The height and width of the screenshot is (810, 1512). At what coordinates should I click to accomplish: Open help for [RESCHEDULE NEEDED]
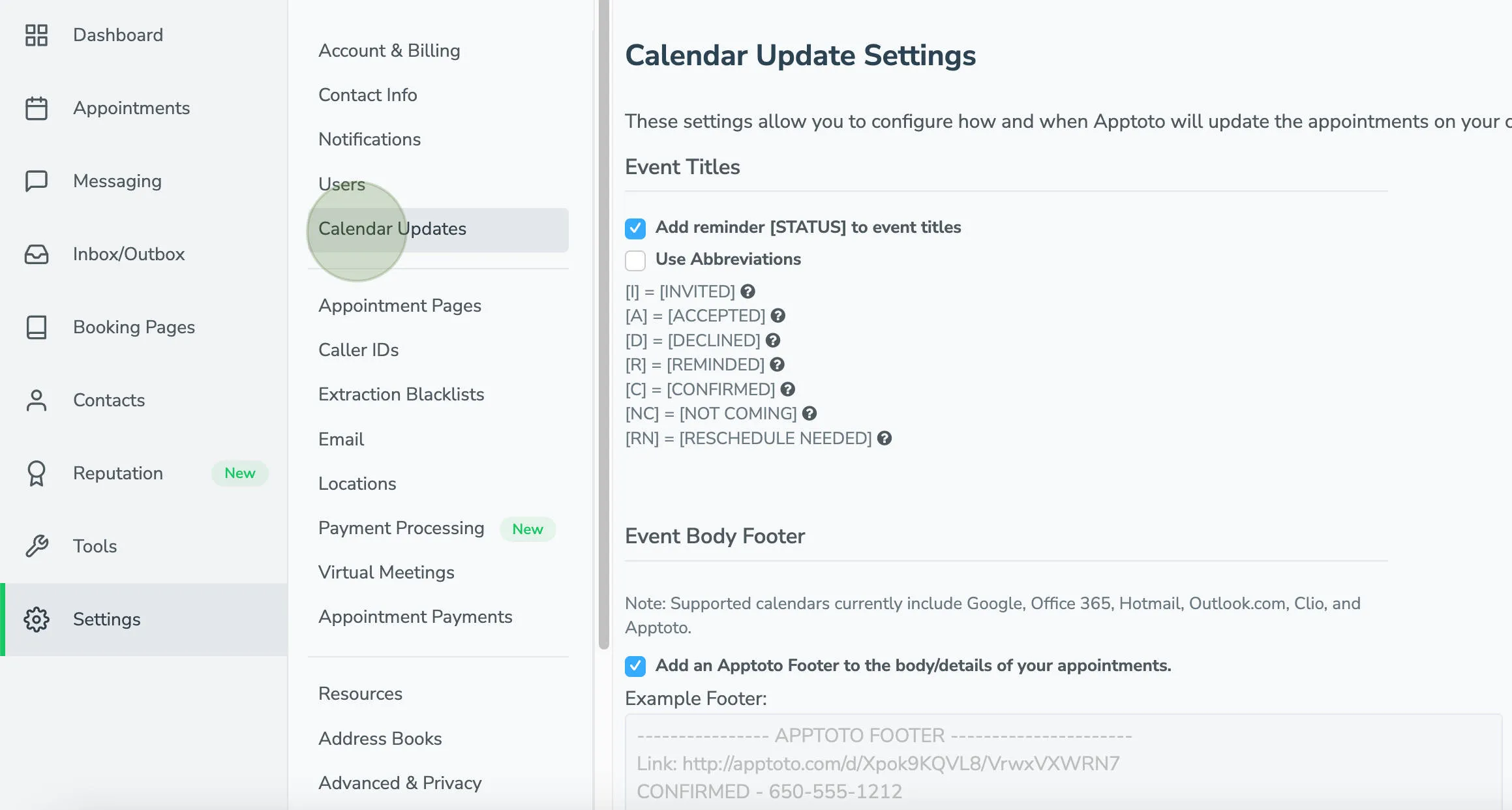click(885, 438)
